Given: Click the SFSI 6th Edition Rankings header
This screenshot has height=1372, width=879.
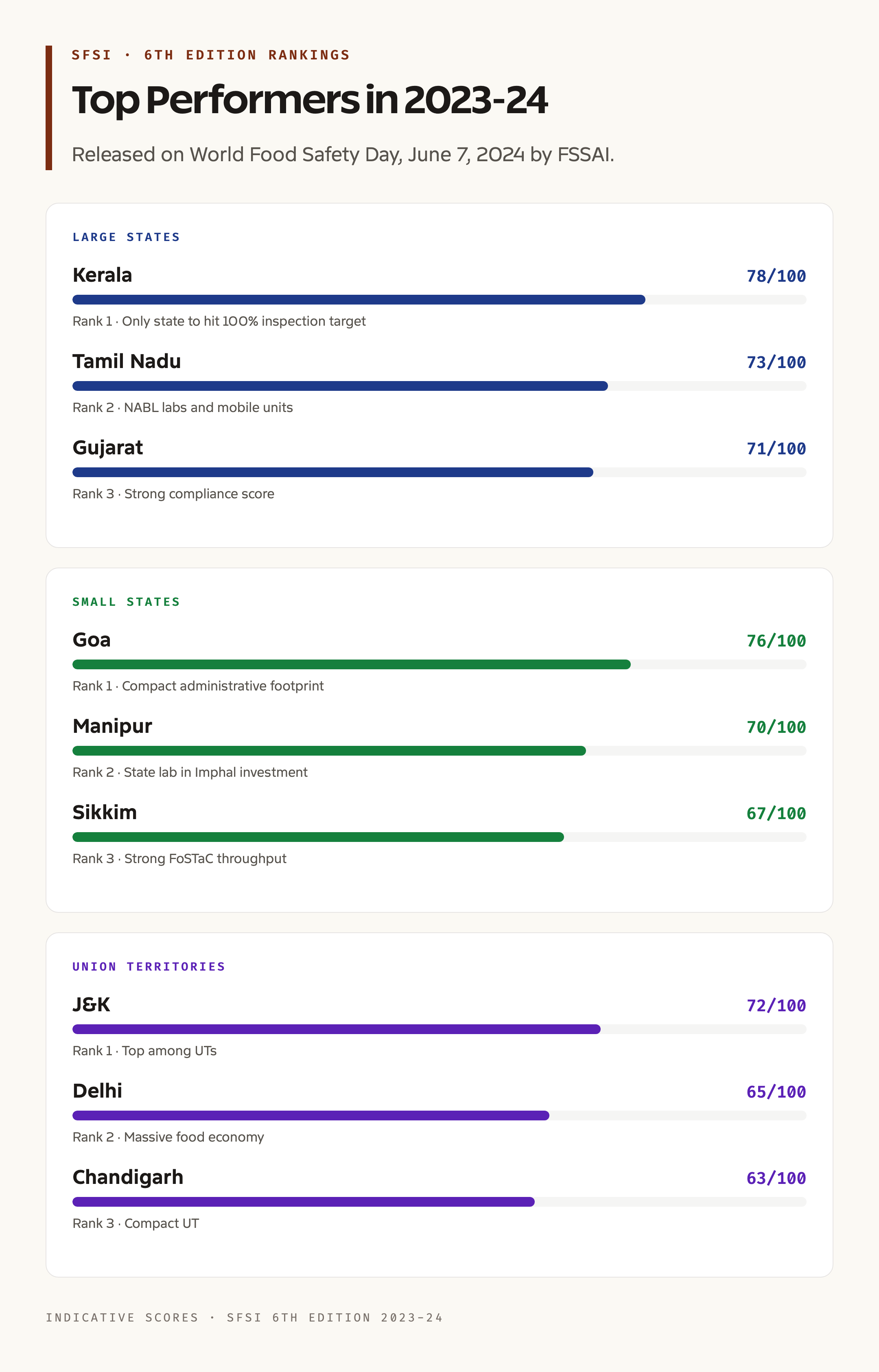Looking at the screenshot, I should [211, 55].
